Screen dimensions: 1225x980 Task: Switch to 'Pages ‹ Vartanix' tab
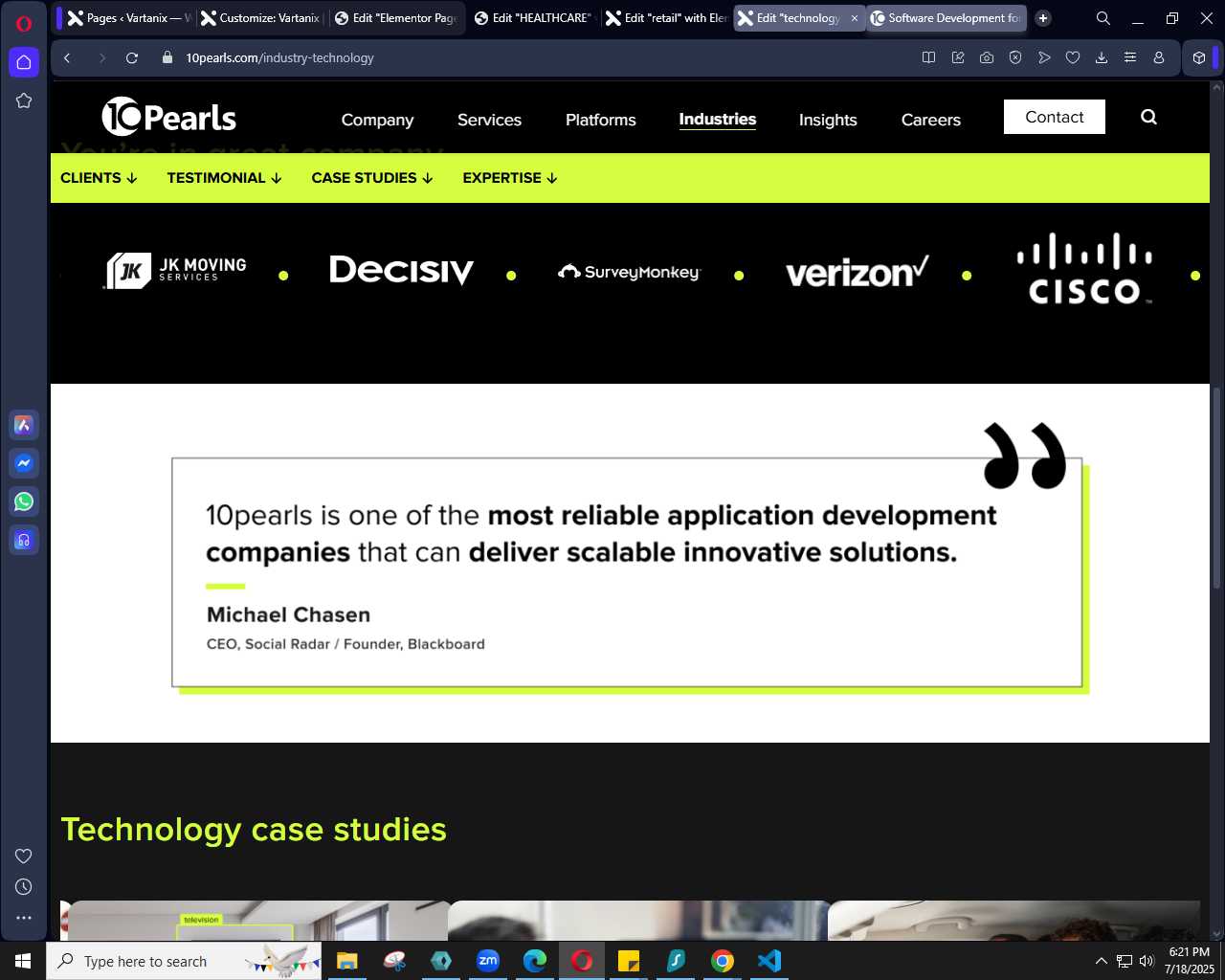point(128,18)
